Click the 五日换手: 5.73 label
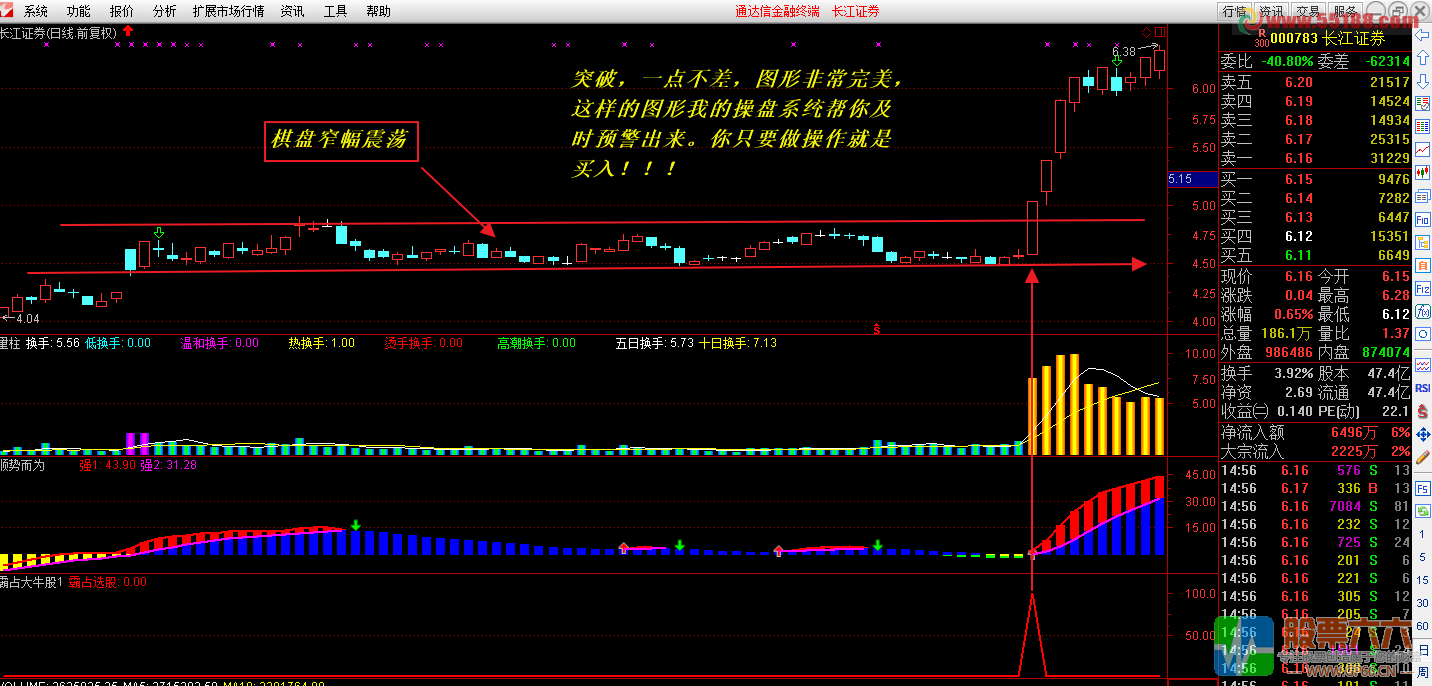Screen dimensions: 1432x686 (x=654, y=343)
